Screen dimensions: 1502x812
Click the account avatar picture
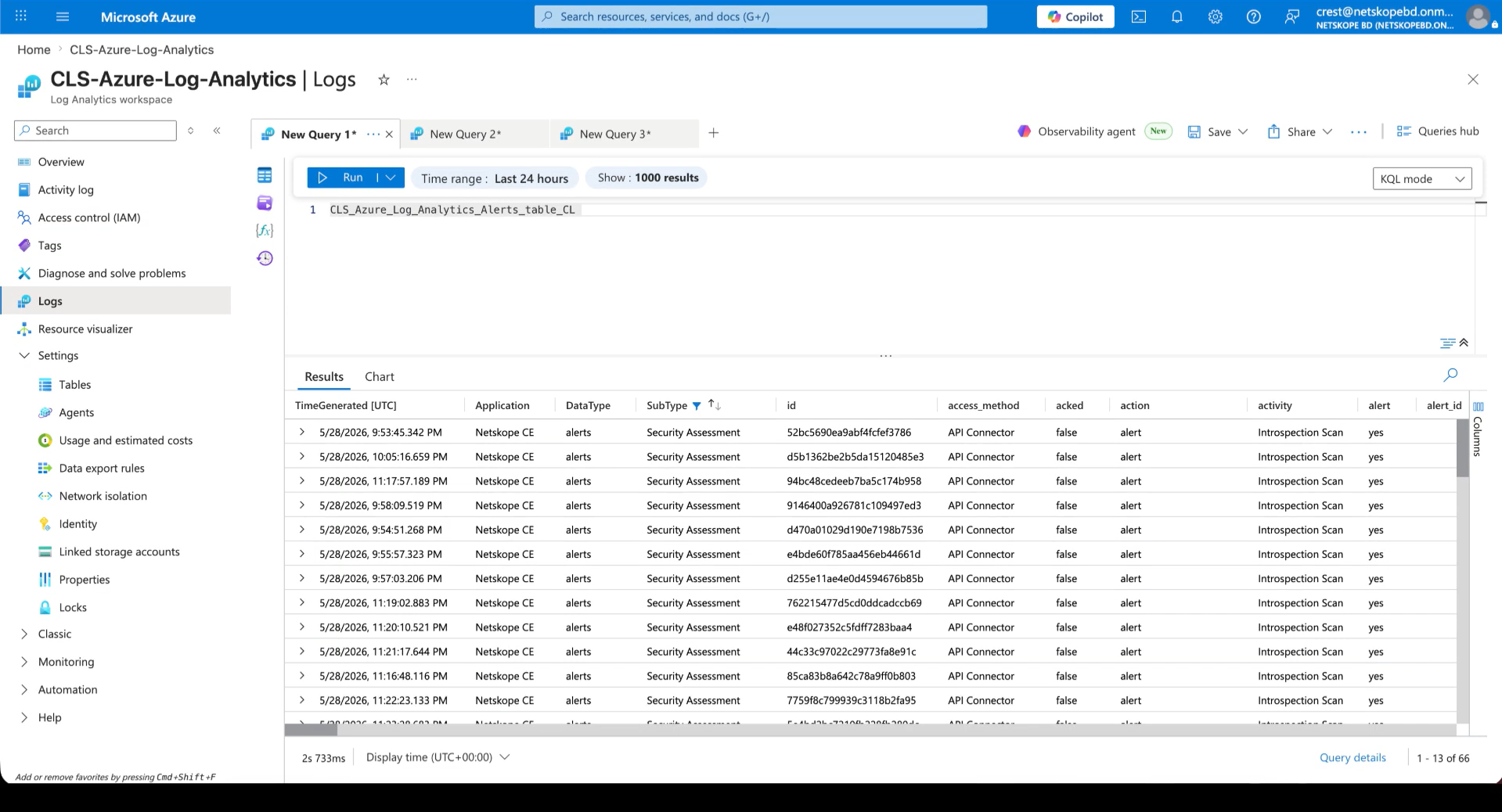tap(1479, 16)
